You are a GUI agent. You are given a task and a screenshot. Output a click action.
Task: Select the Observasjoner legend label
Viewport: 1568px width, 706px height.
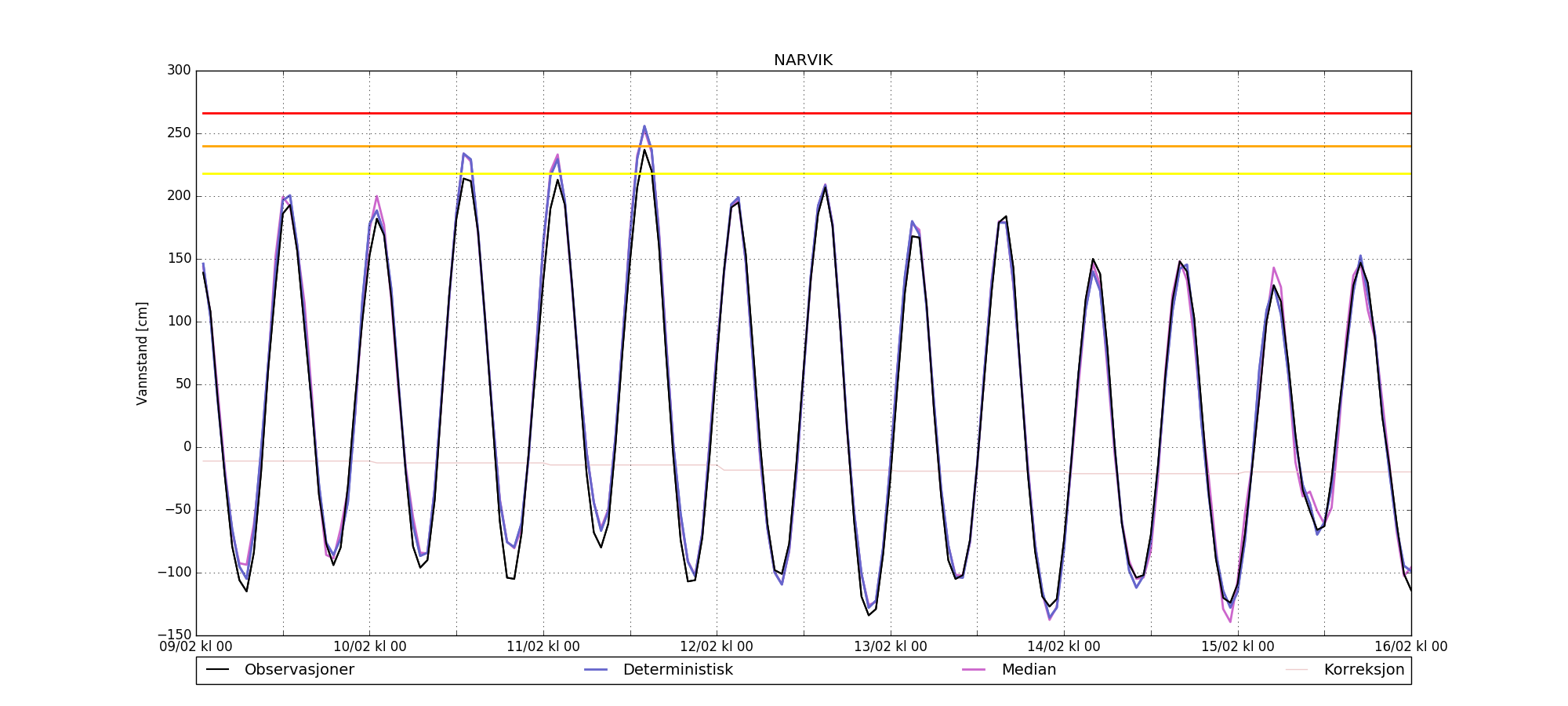point(299,670)
